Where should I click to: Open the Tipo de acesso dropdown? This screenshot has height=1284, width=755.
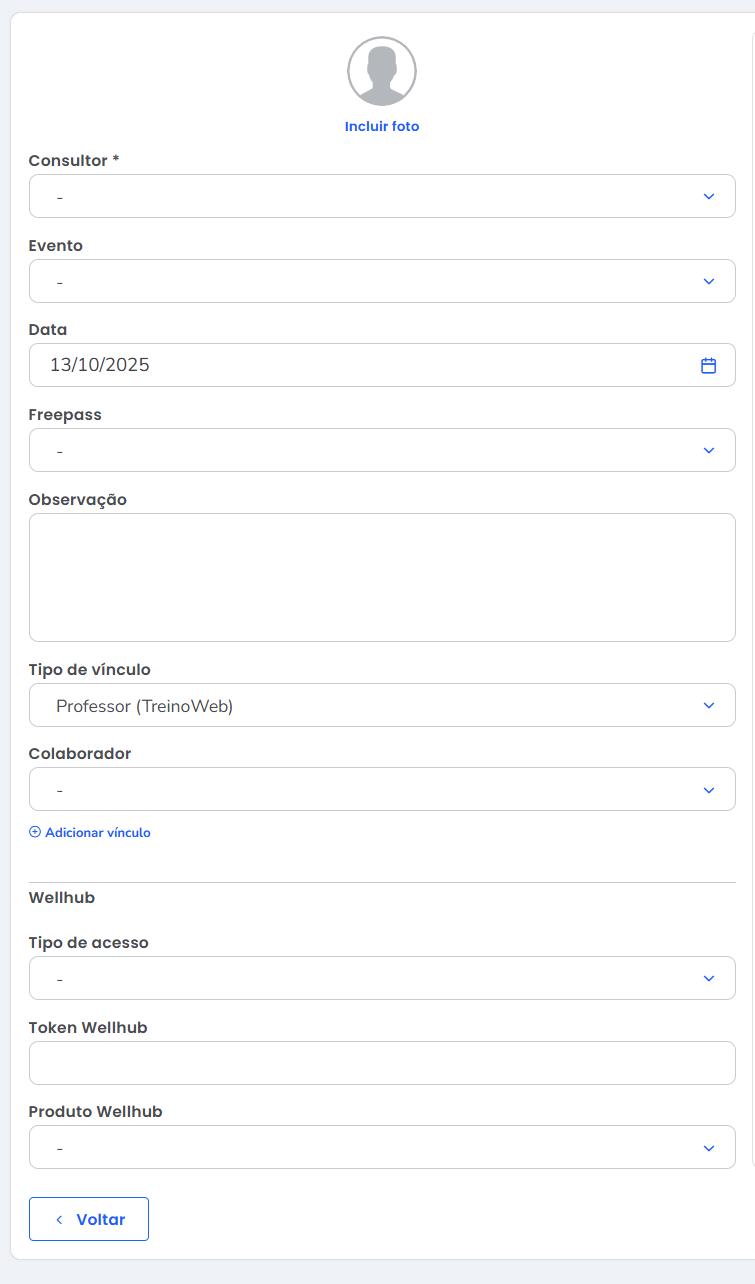(x=370, y=978)
